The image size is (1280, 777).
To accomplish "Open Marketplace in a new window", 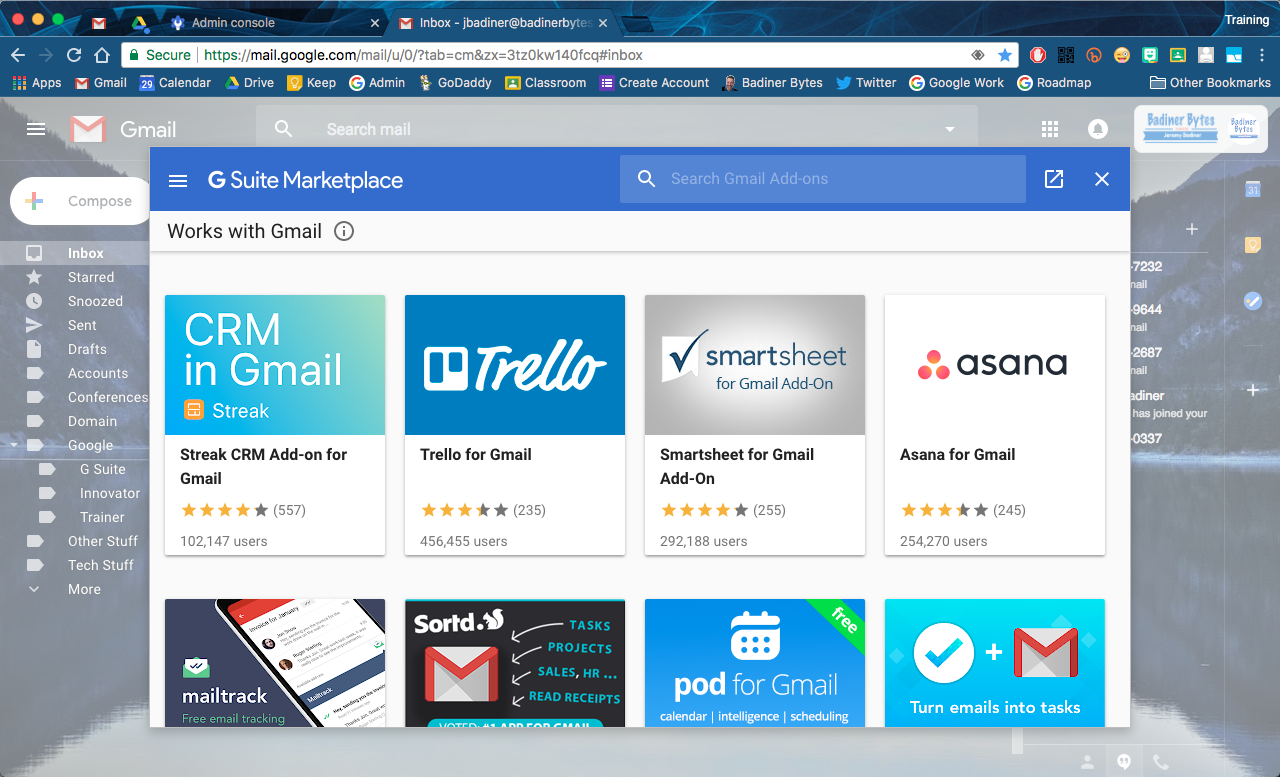I will click(x=1054, y=179).
